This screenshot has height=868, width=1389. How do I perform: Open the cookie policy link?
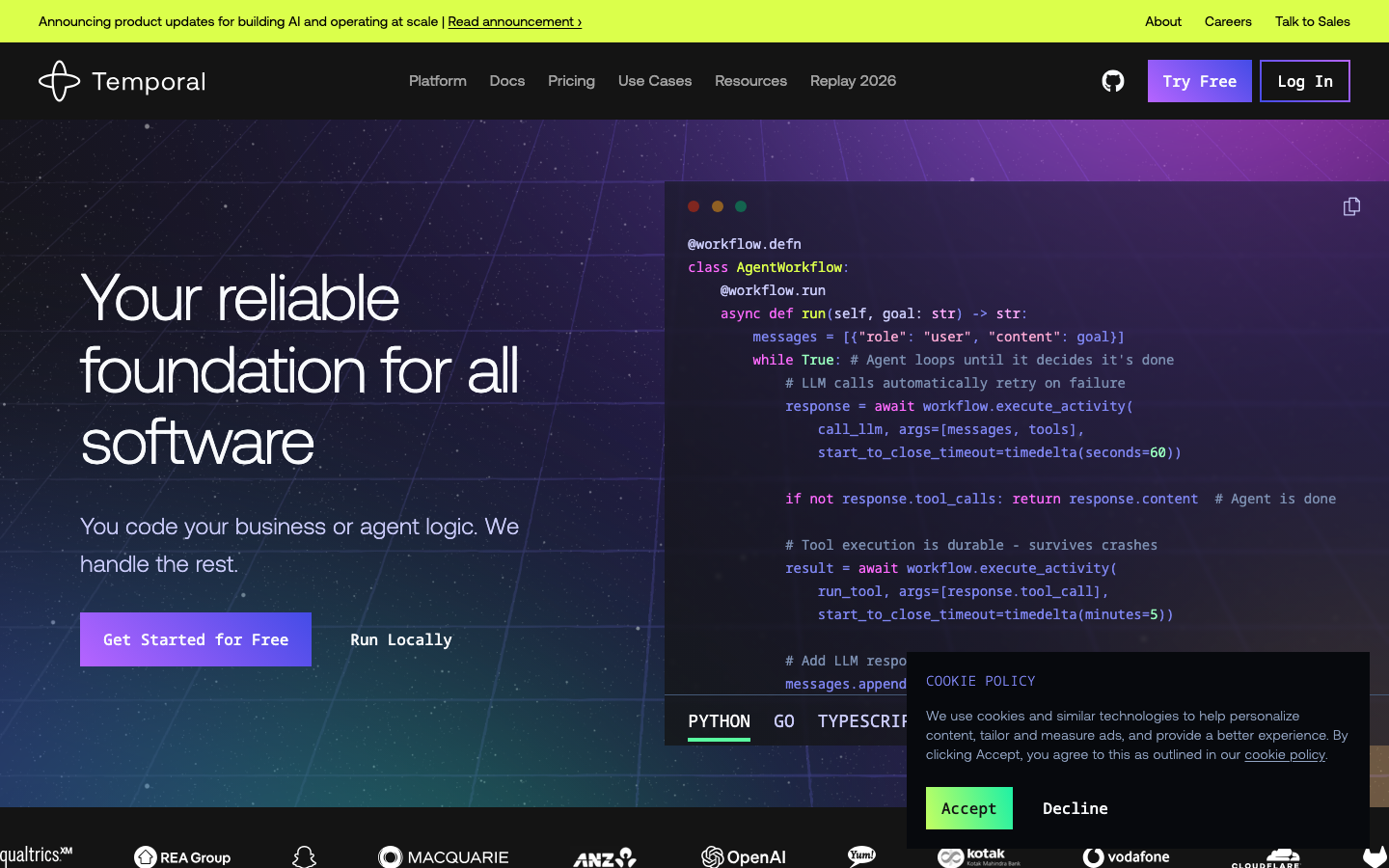pos(1285,754)
